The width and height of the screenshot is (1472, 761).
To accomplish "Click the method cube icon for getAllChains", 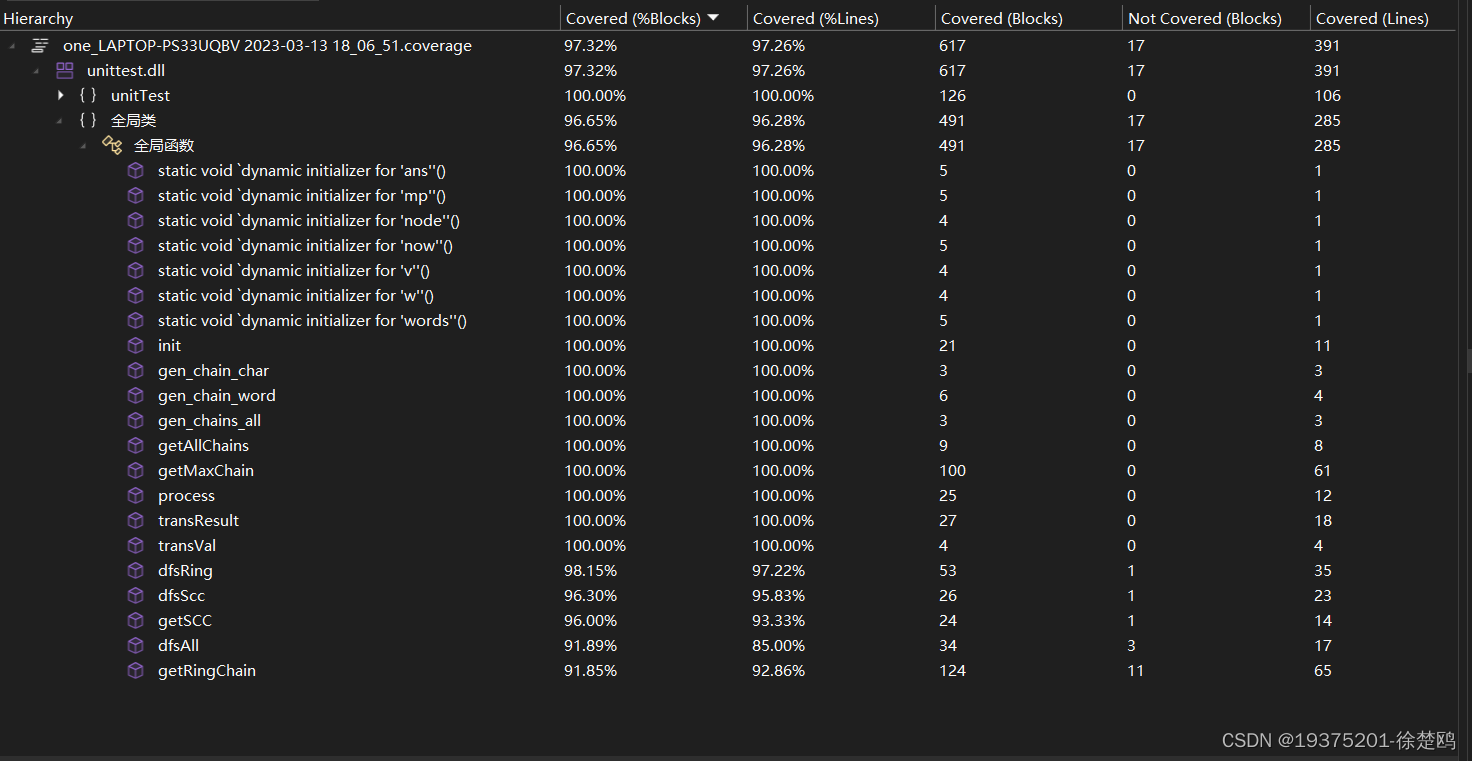I will click(136, 446).
